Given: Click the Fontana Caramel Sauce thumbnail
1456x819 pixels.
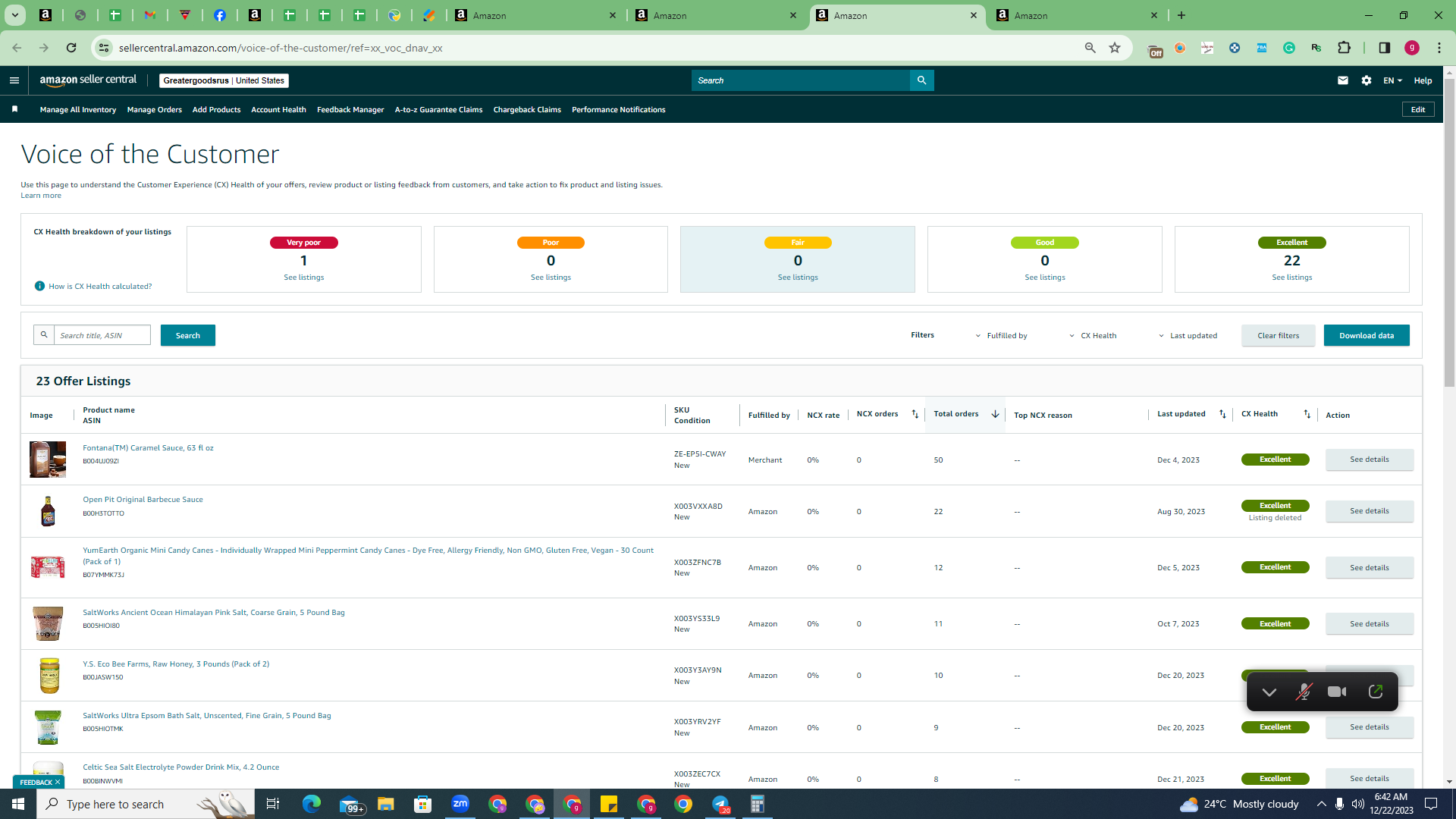Looking at the screenshot, I should pos(48,460).
